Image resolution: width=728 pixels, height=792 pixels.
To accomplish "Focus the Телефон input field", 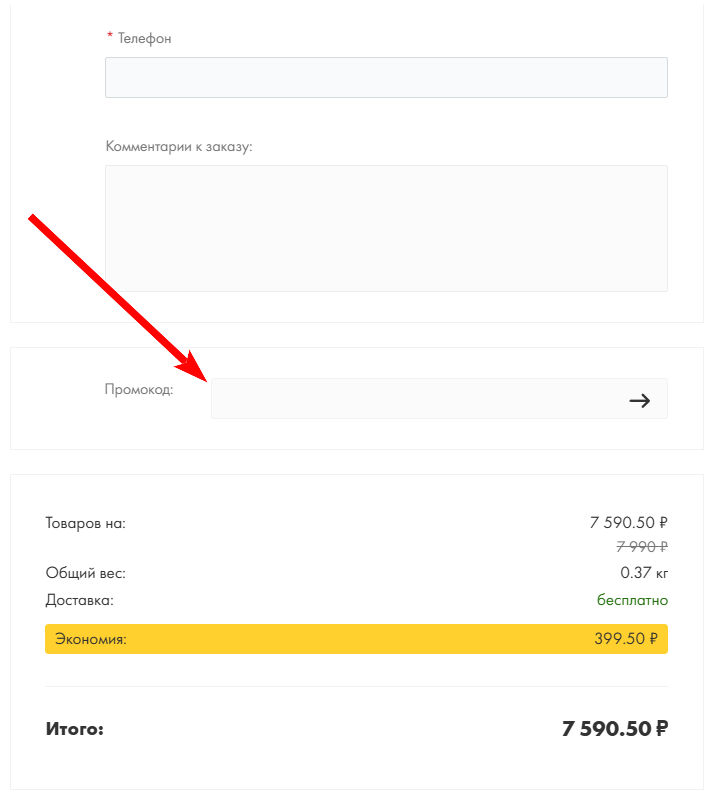I will click(x=386, y=78).
